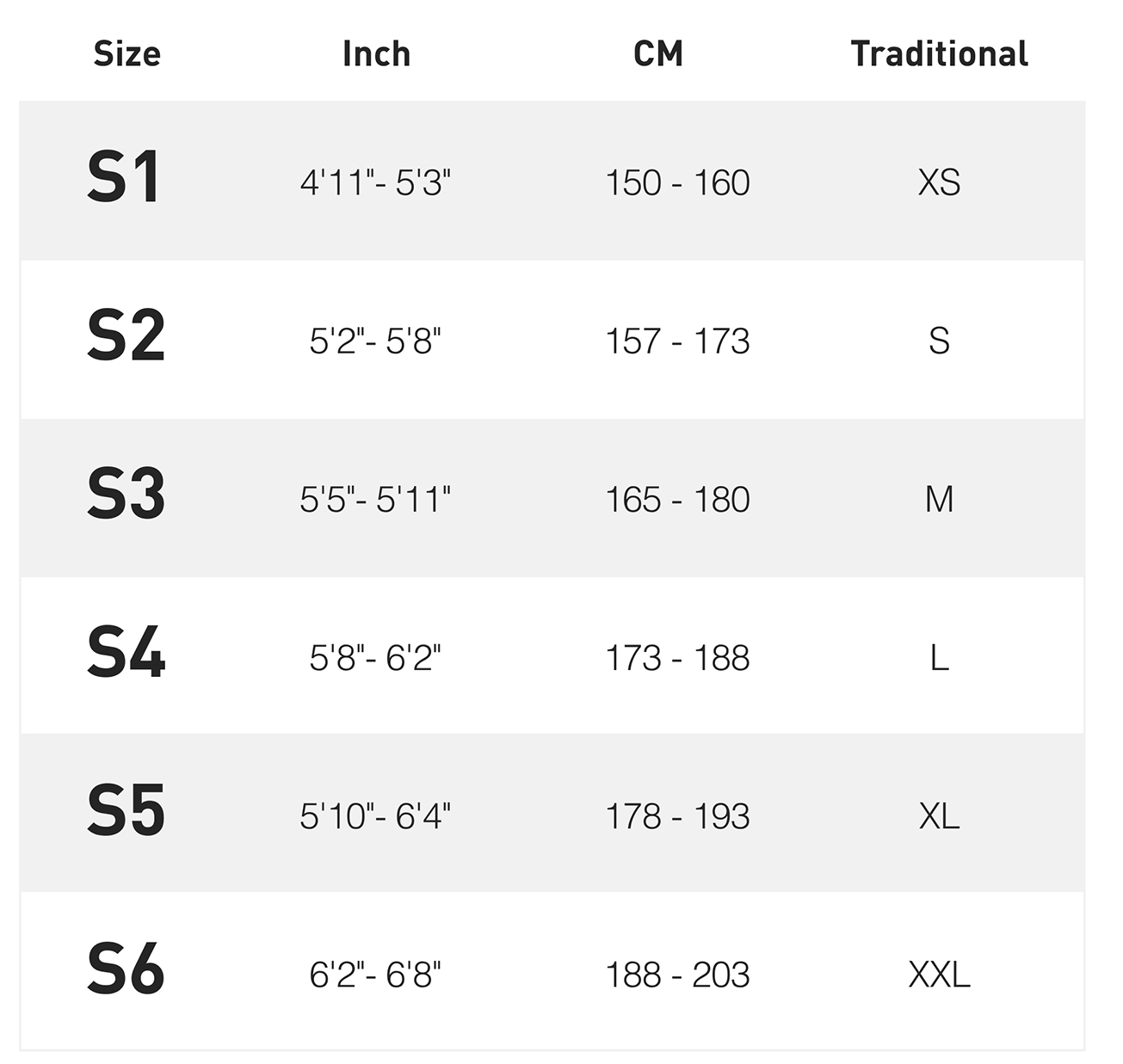Click the 173 - 188 CM cell

tap(677, 658)
